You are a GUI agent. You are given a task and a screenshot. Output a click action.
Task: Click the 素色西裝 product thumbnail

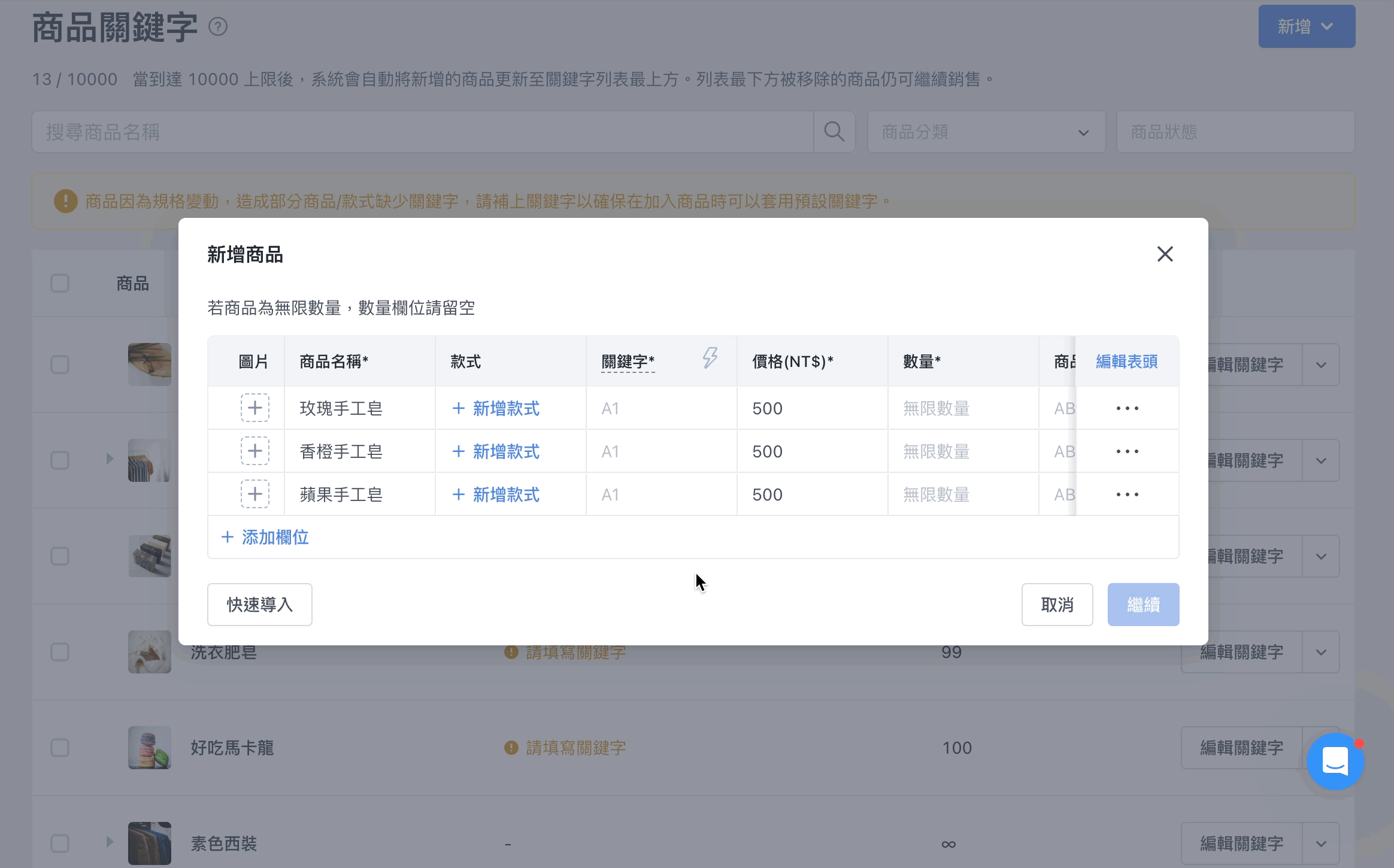(x=150, y=843)
